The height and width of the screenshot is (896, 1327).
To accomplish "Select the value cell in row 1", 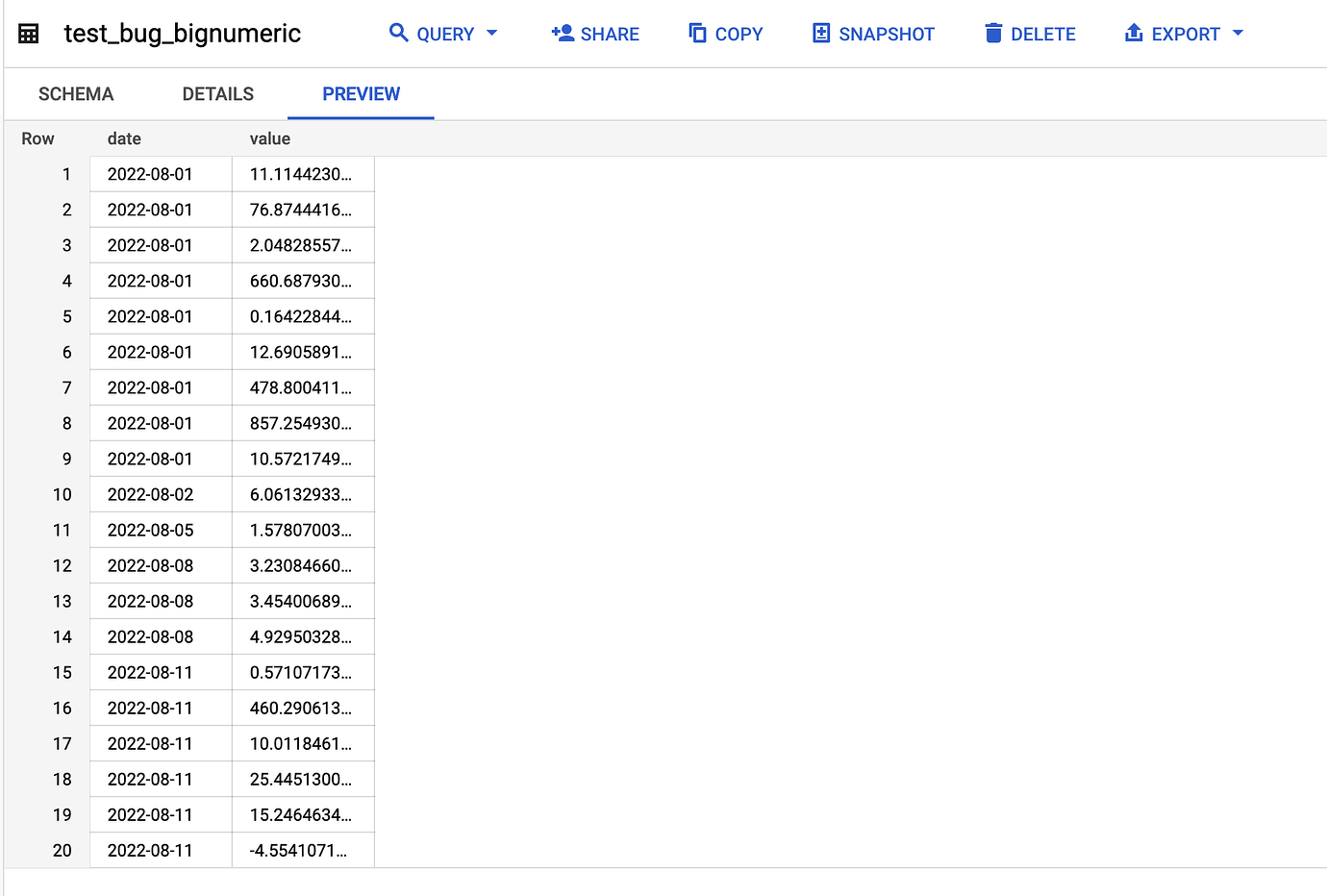I will click(x=303, y=174).
